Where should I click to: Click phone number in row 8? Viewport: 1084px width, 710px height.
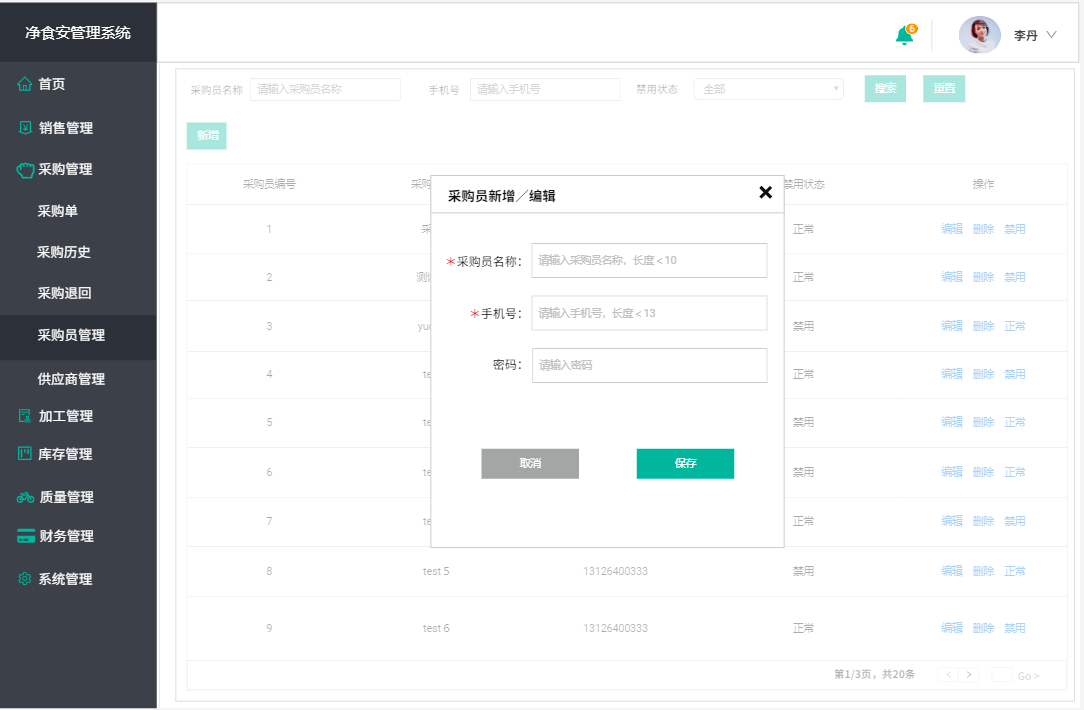(615, 571)
